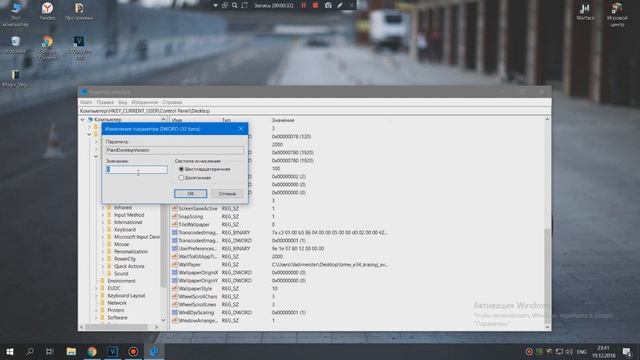Click OK in the DWORD dialog
The width and height of the screenshot is (640, 360).
191,193
